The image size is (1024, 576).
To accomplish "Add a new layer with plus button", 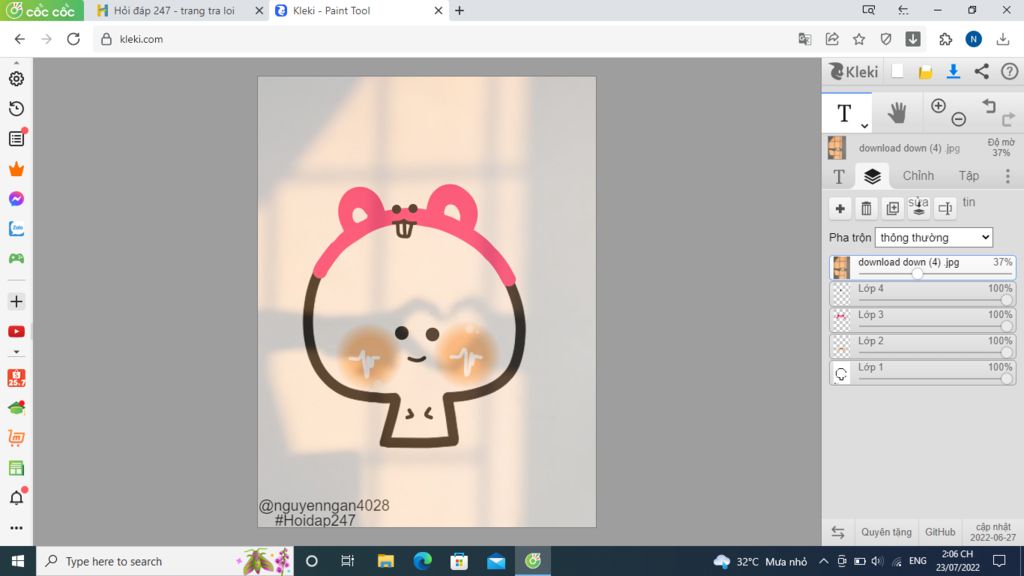I will (x=840, y=208).
